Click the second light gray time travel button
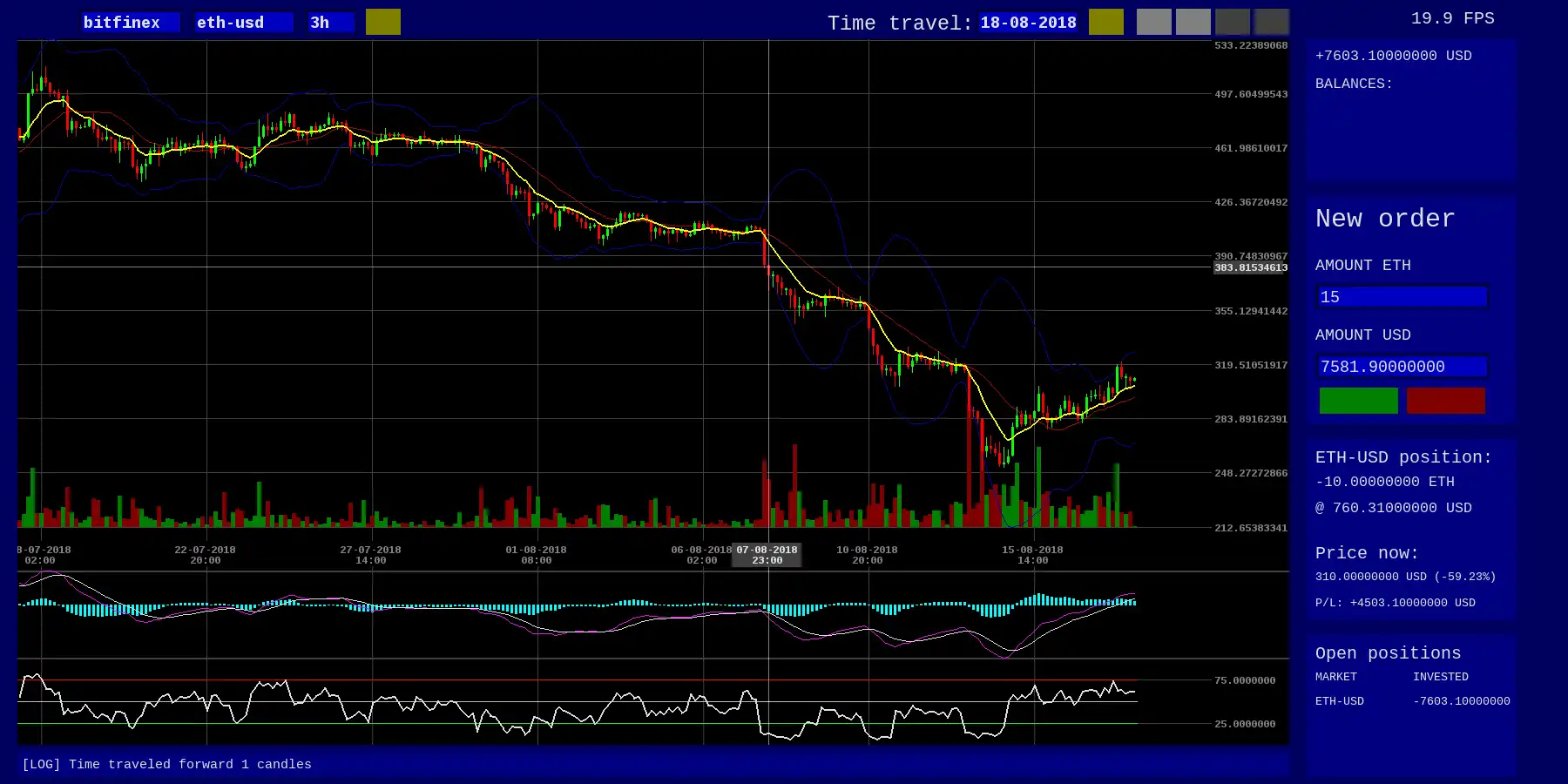The image size is (1568, 784). coord(1193,22)
